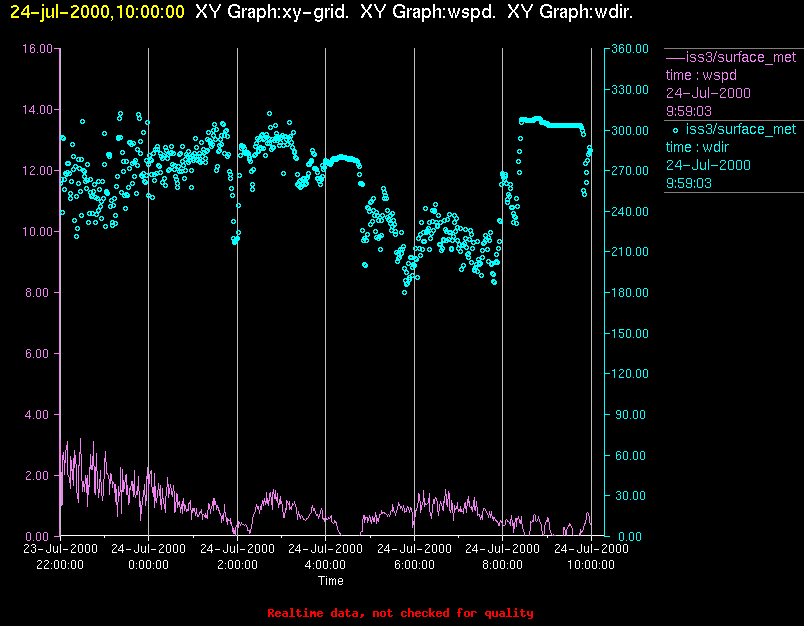Click the right axis value 270.00
This screenshot has height=626, width=804.
(630, 171)
